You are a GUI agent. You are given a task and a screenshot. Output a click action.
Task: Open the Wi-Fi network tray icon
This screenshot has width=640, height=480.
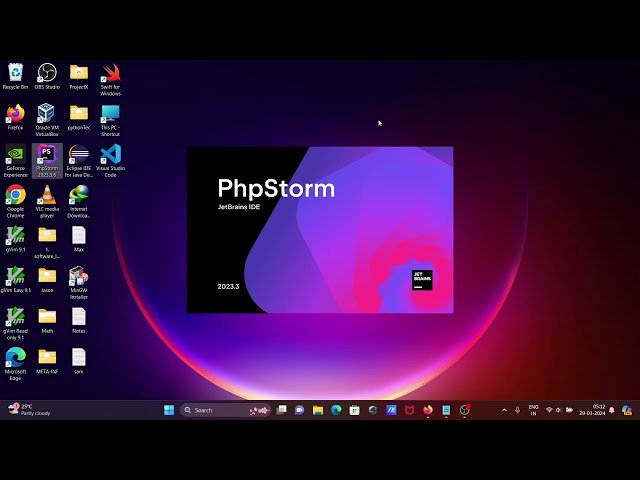[x=549, y=410]
